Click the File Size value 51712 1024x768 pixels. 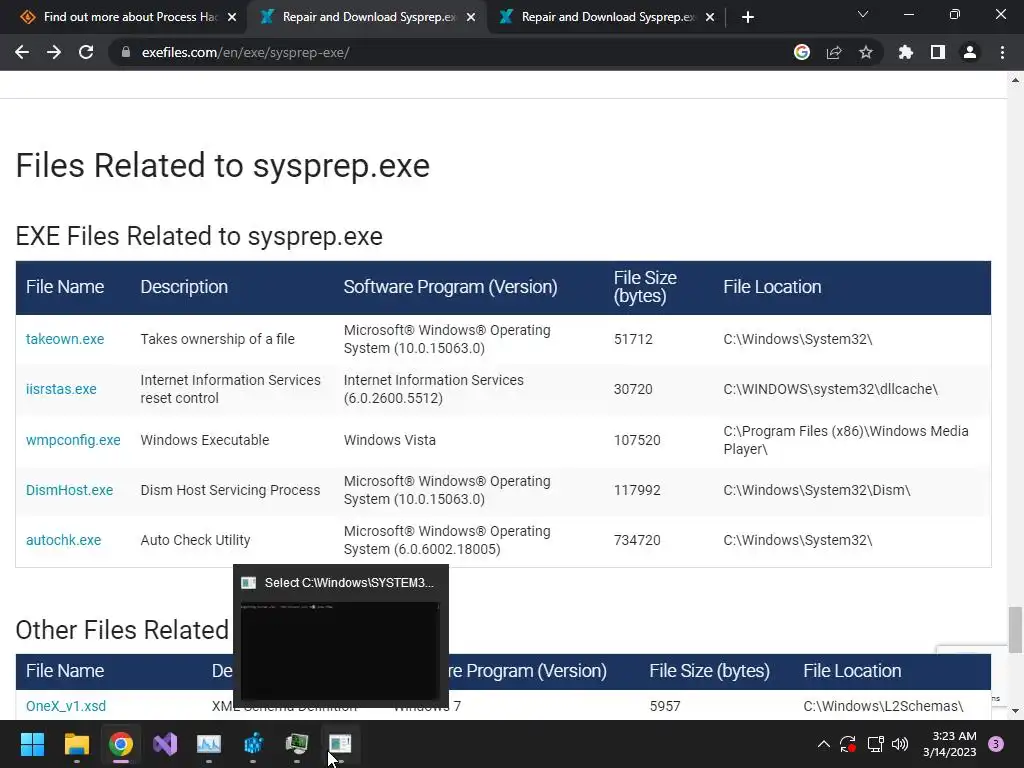pos(633,339)
